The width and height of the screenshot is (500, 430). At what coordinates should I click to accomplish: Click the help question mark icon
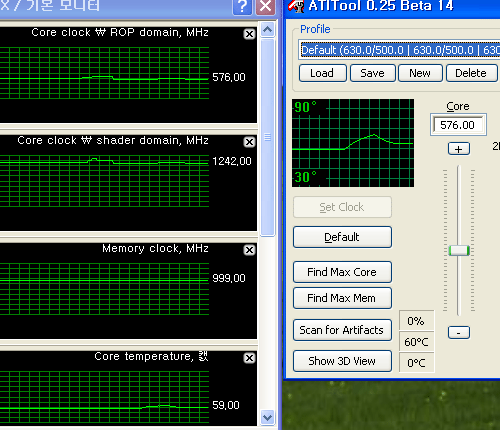pyautogui.click(x=242, y=6)
